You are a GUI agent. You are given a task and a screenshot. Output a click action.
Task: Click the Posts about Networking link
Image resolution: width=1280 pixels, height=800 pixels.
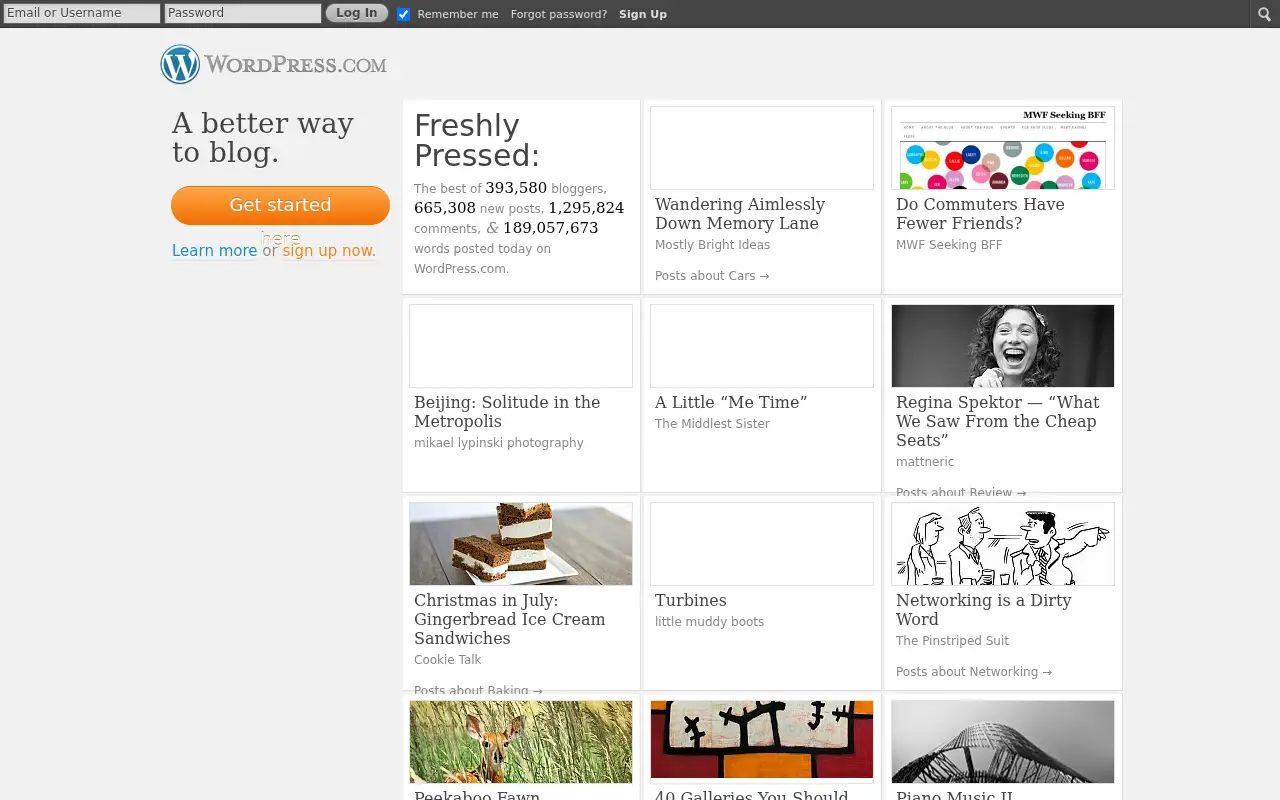[974, 672]
